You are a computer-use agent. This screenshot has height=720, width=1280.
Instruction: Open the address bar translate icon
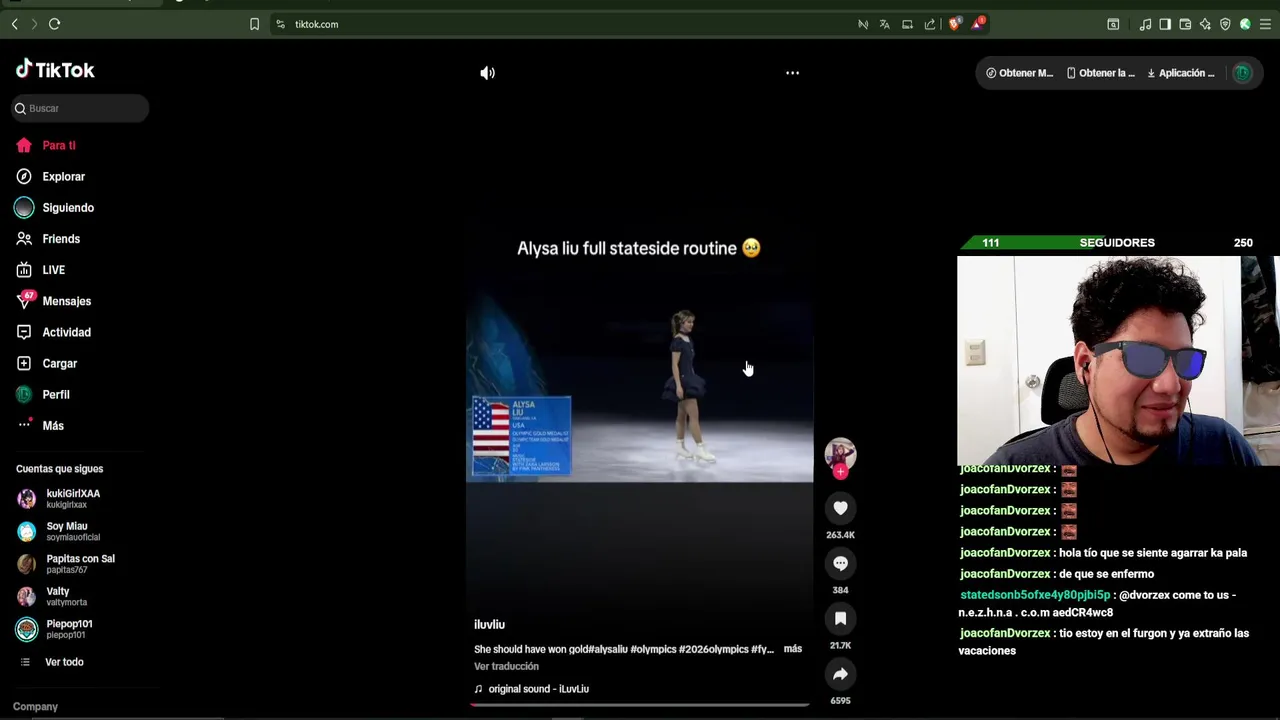pos(884,24)
